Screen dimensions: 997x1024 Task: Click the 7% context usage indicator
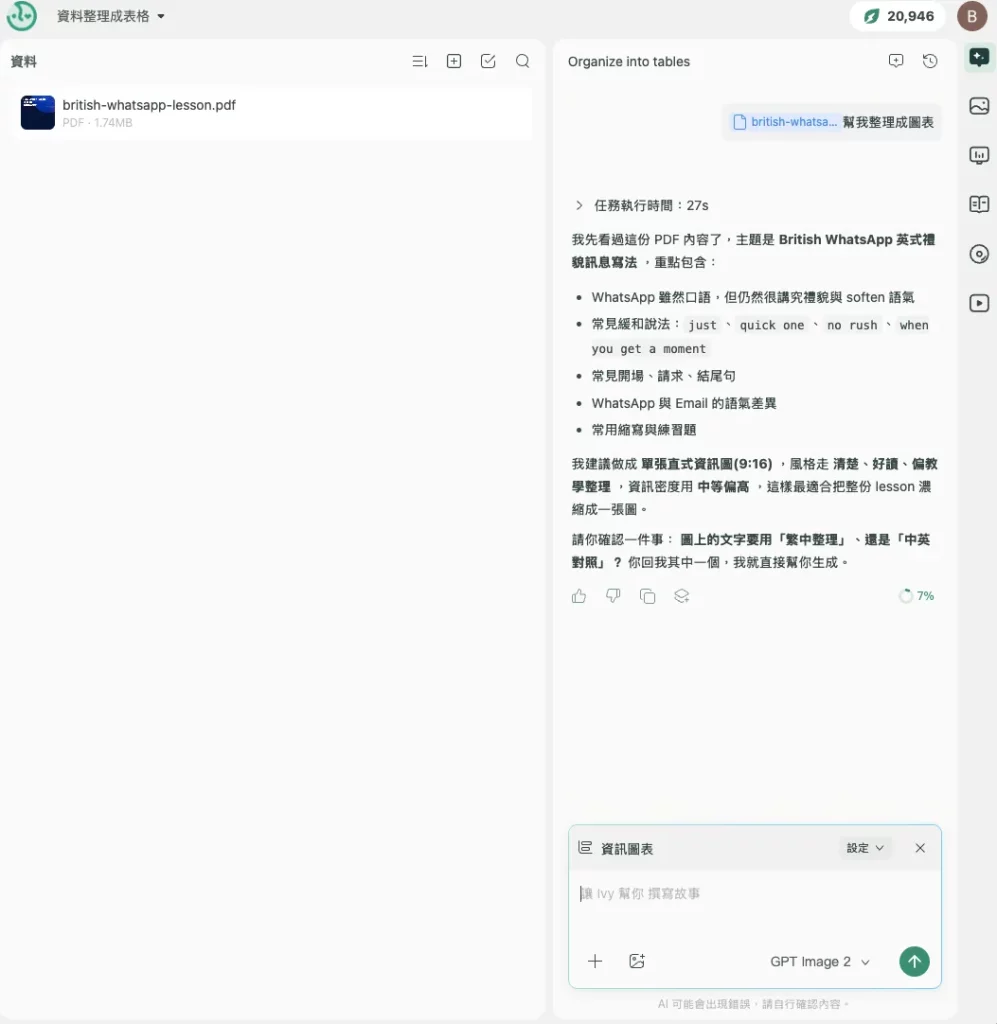(x=917, y=596)
